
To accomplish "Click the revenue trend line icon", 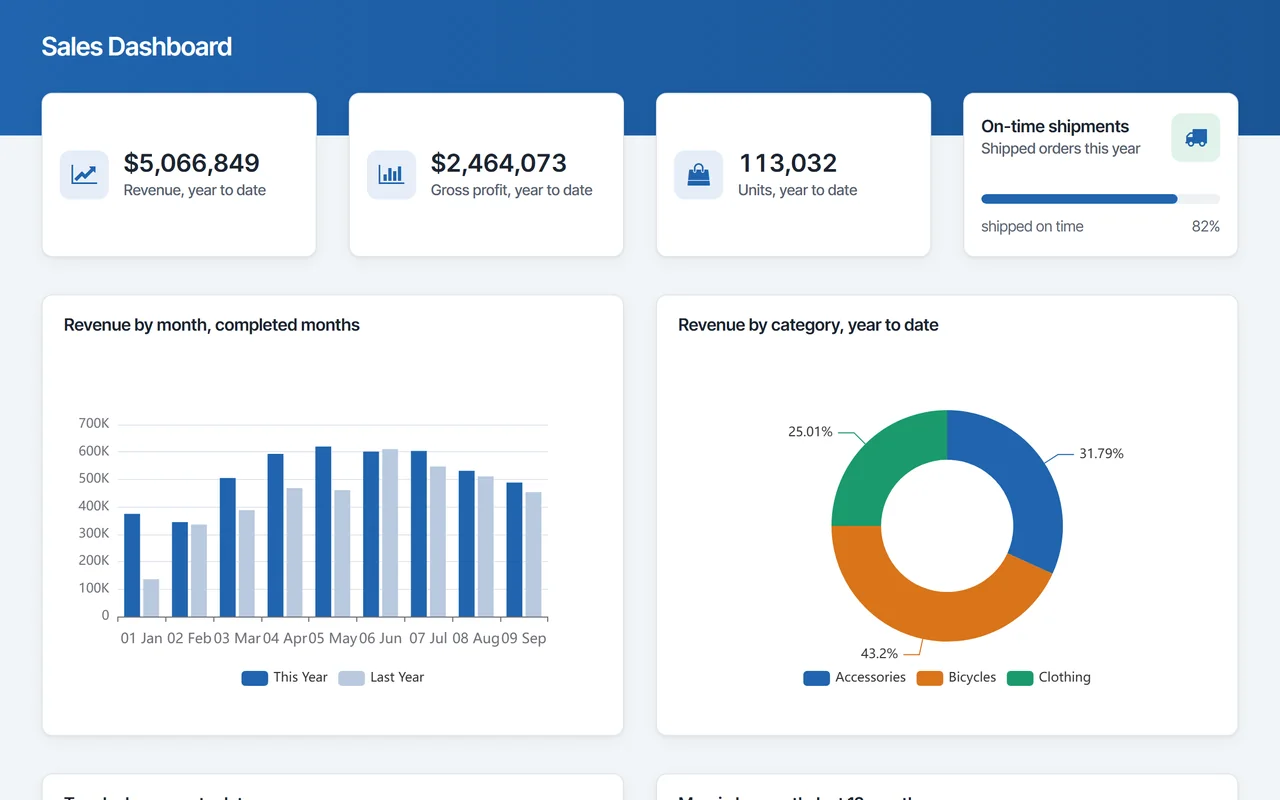I will pyautogui.click(x=84, y=175).
